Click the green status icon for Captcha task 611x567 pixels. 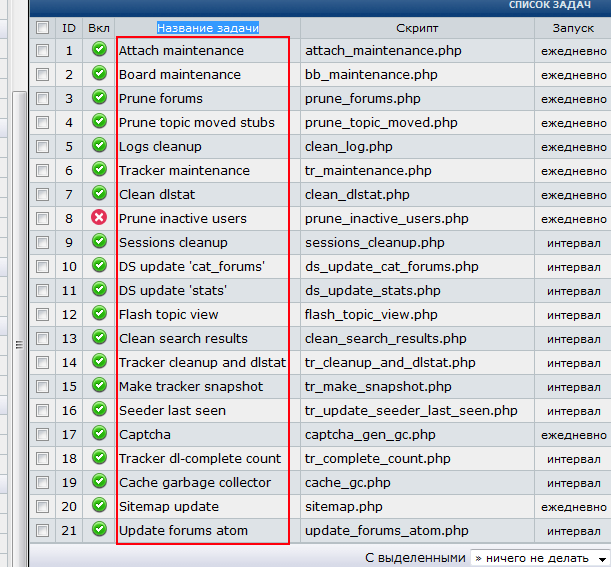pos(99,434)
